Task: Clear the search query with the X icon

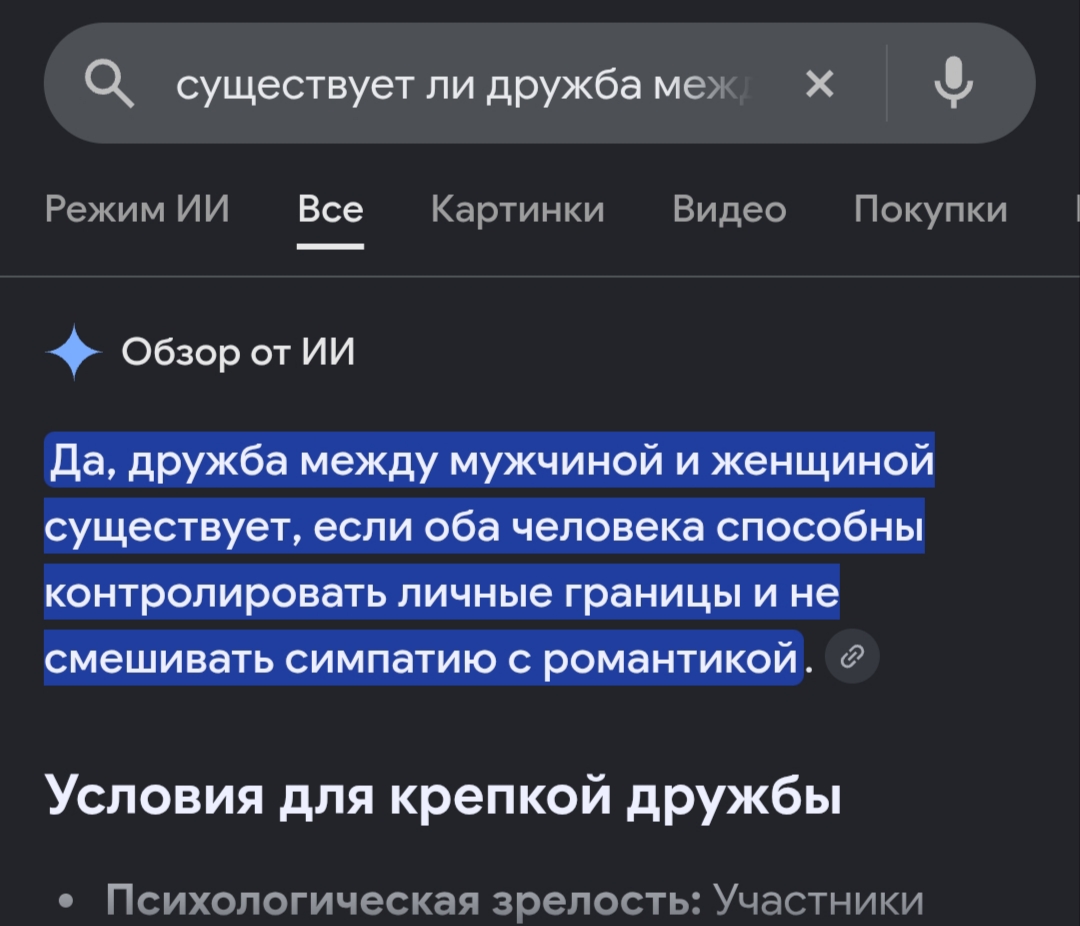Action: pos(820,84)
